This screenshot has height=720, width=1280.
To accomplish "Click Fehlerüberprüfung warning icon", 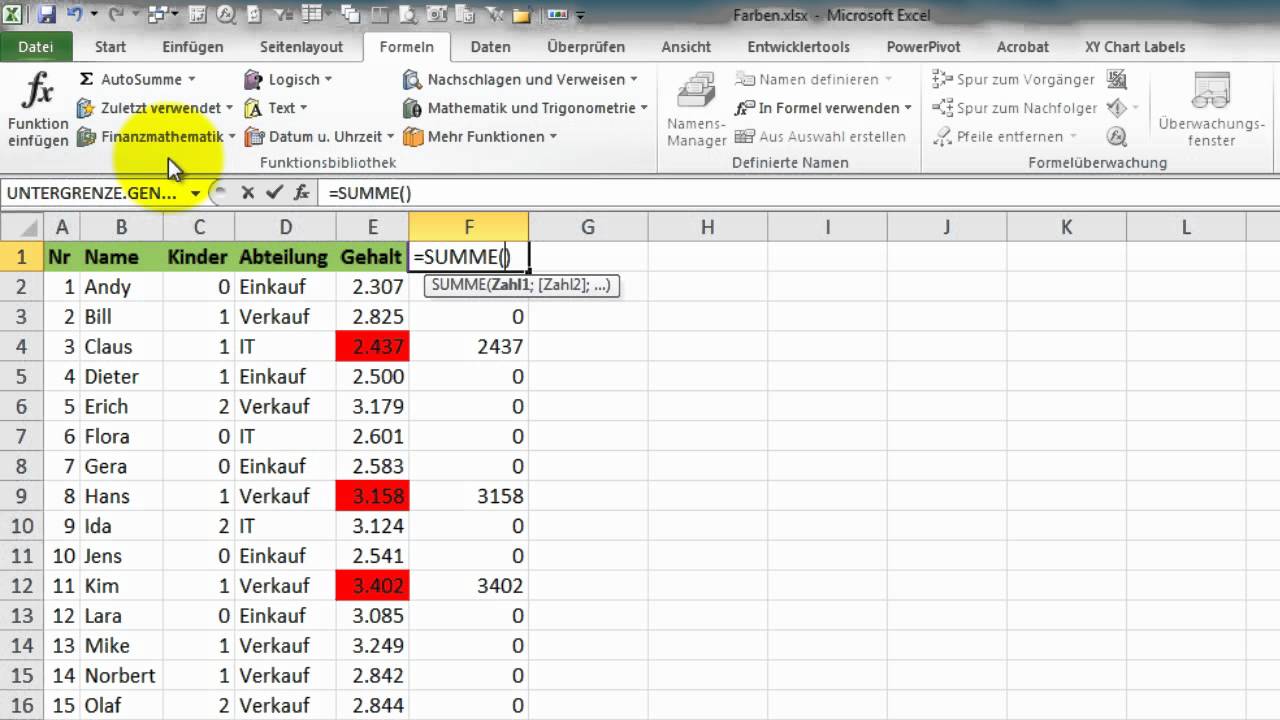I will pos(1118,108).
